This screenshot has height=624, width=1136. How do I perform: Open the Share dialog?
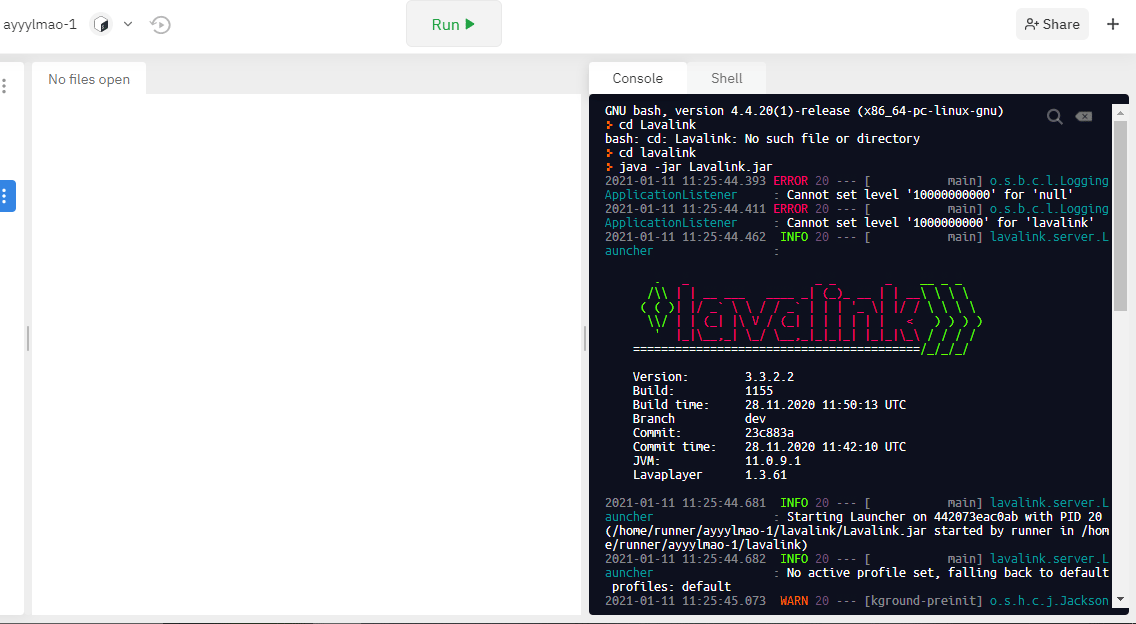pos(1052,24)
